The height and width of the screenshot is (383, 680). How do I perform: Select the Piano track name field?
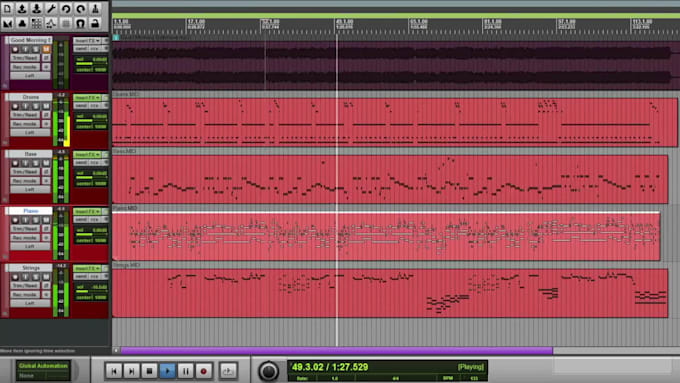[30, 211]
